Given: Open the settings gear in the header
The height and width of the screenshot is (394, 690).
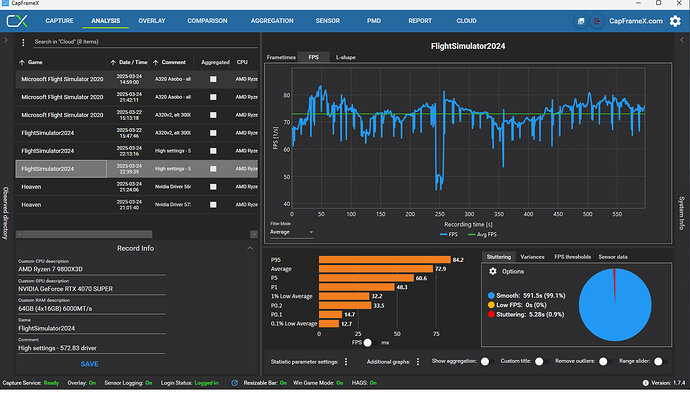Looking at the screenshot, I should coord(675,21).
